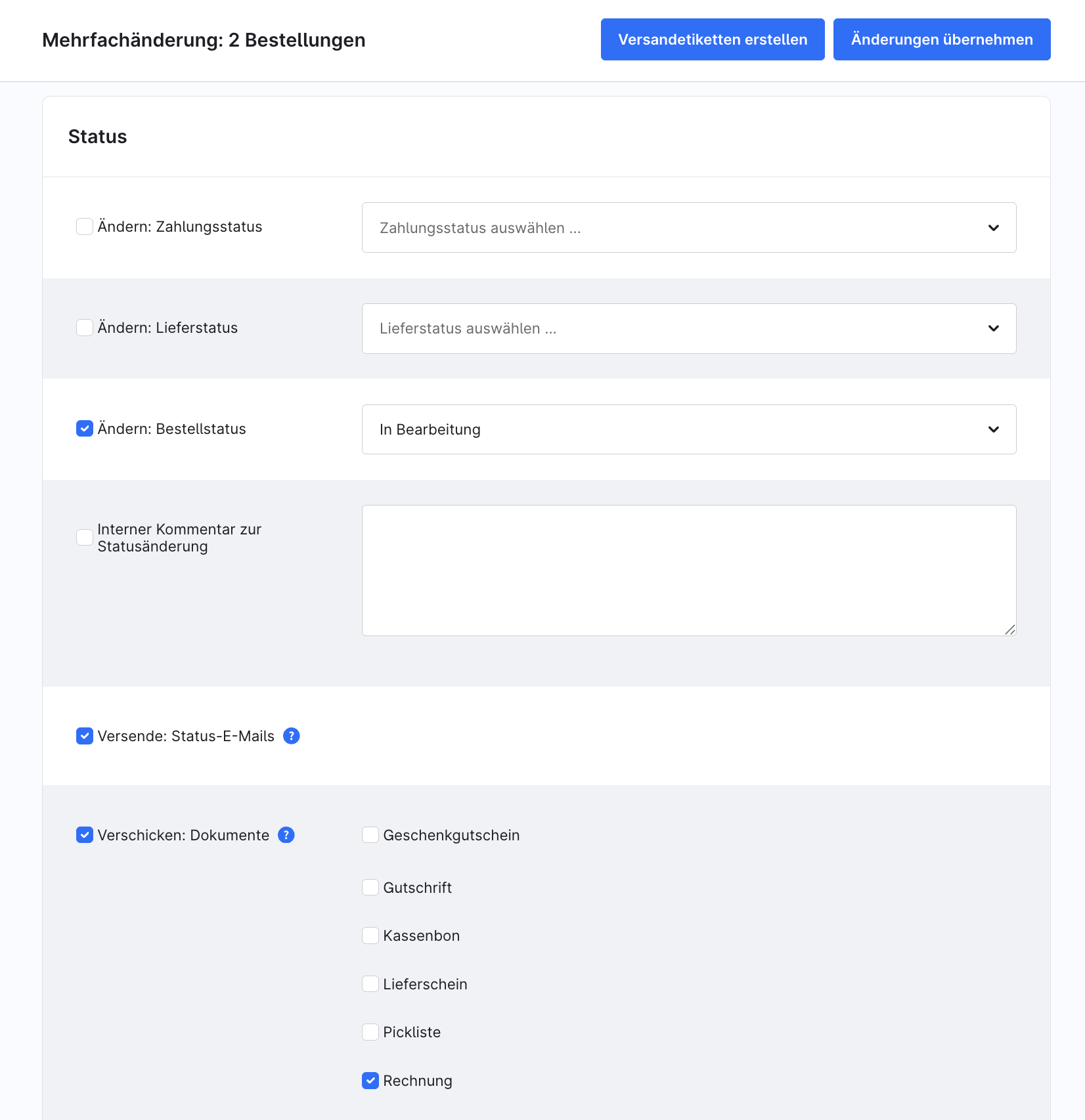Click the Bestellstatus dropdown chevron arrow
The height and width of the screenshot is (1120, 1085).
(x=993, y=429)
